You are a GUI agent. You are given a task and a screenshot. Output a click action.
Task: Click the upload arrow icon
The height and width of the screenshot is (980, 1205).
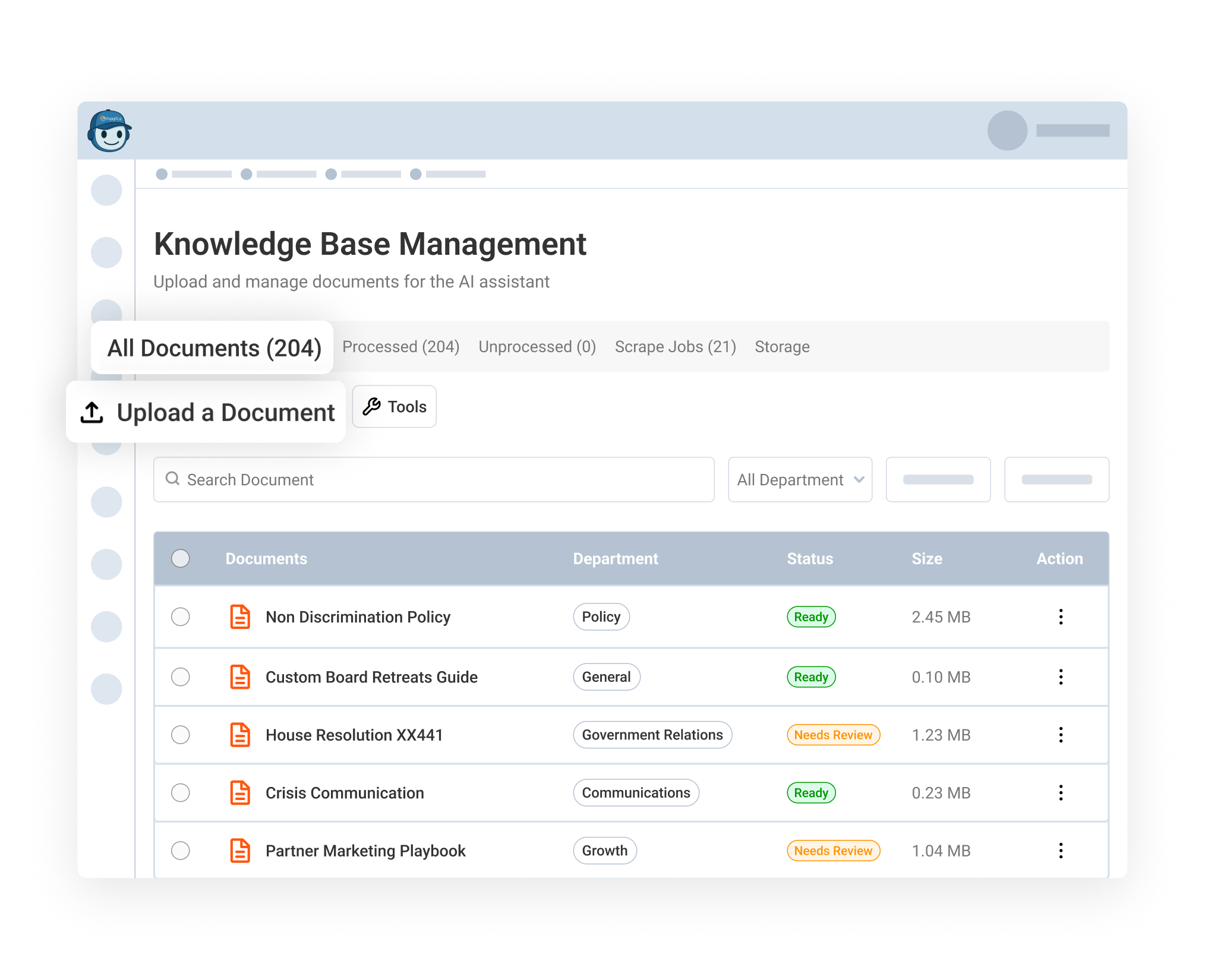(x=92, y=412)
